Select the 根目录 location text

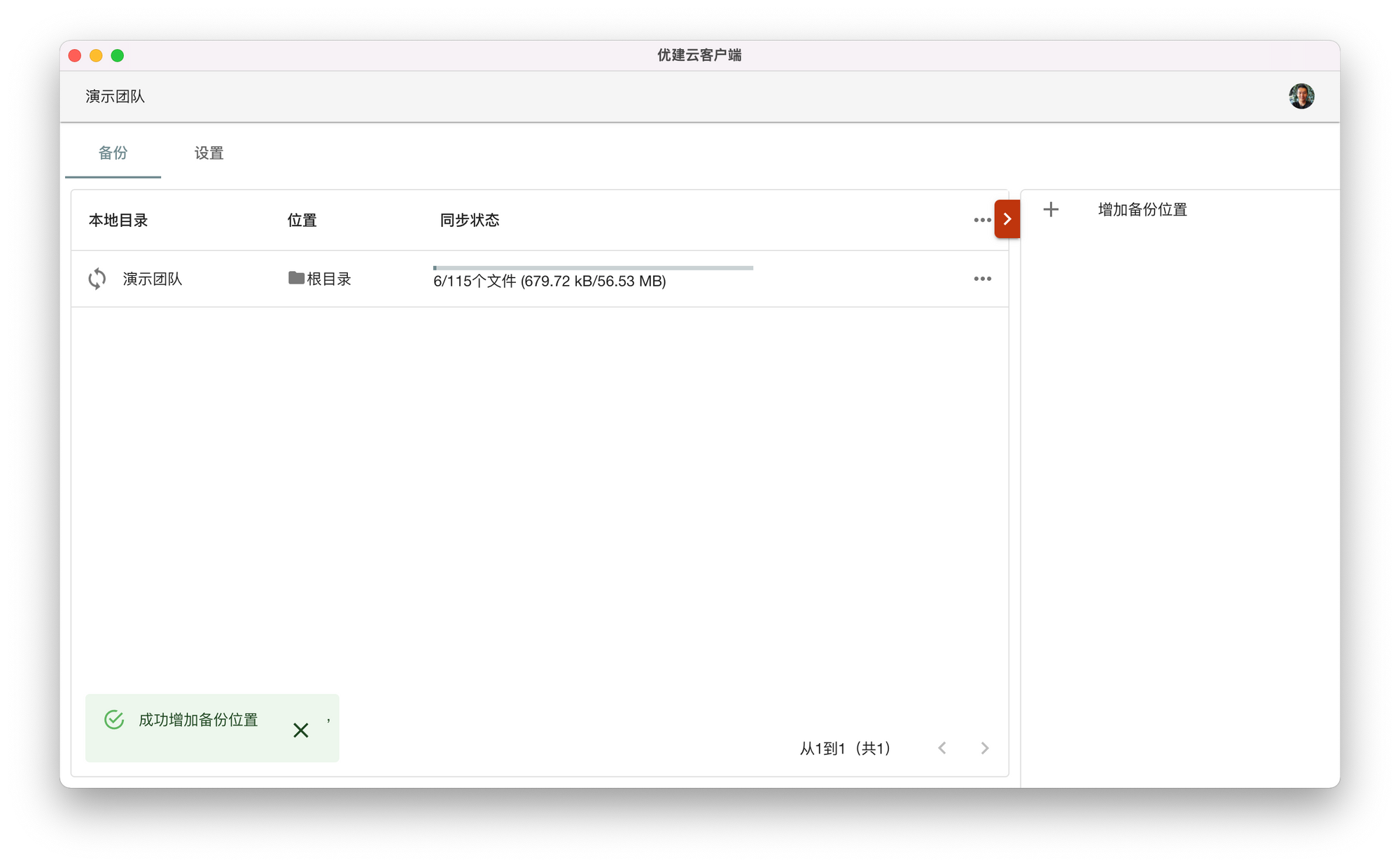click(x=329, y=279)
